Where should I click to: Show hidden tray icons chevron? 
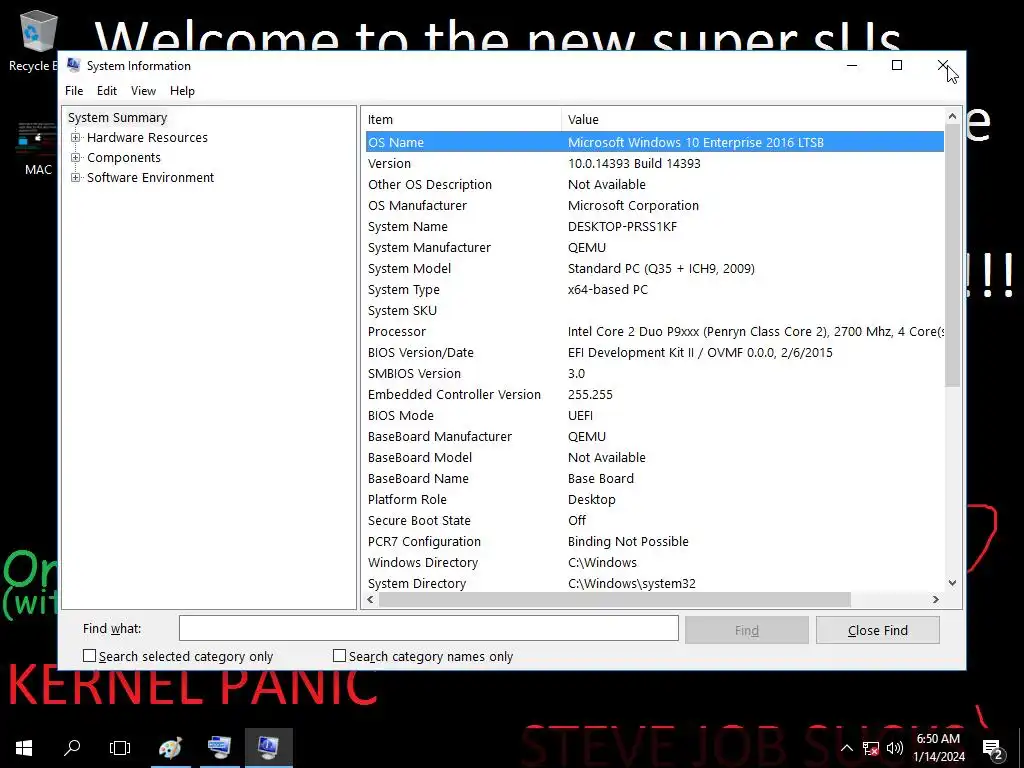coord(846,748)
